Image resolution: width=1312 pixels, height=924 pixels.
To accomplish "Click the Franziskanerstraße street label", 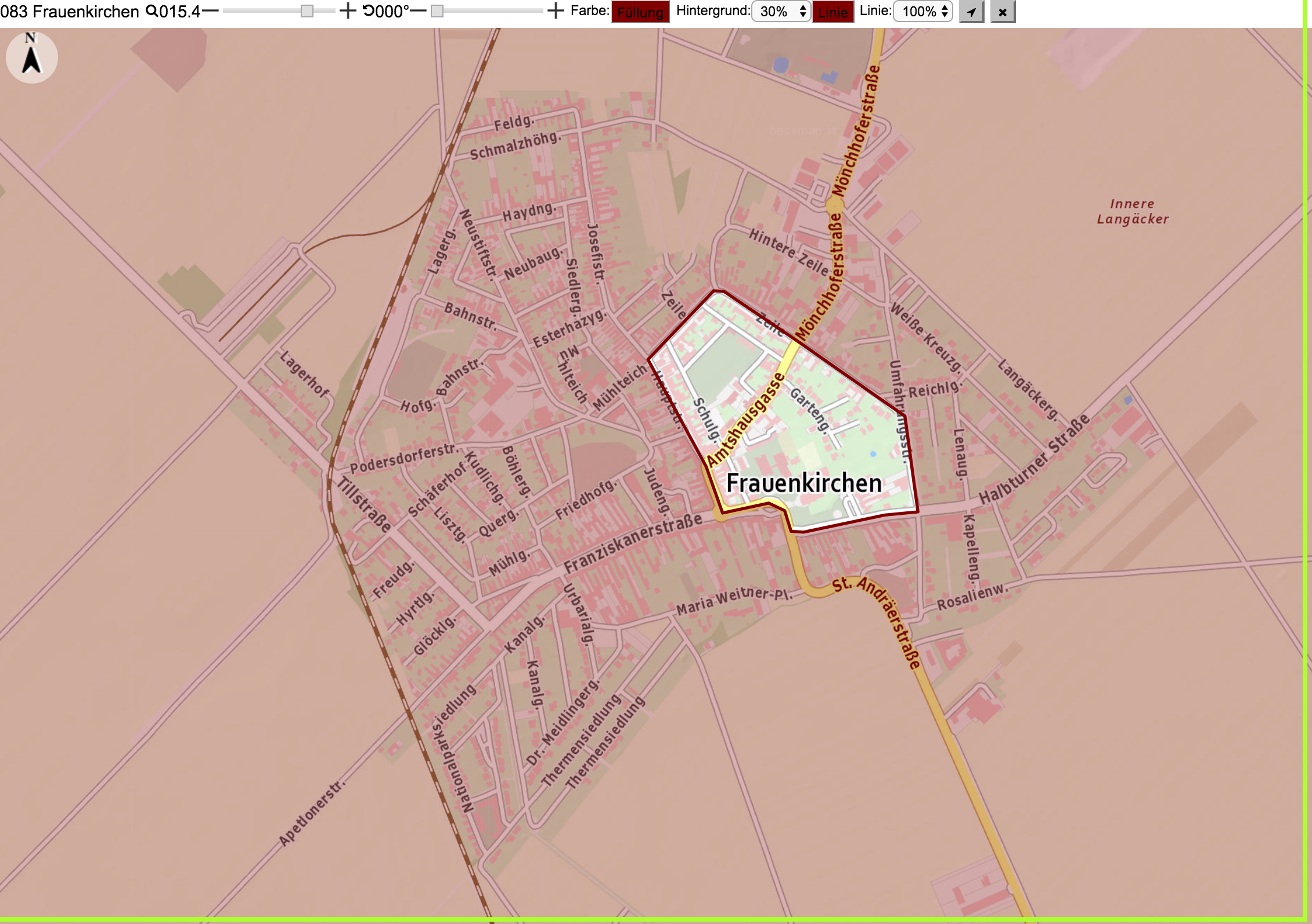I will pyautogui.click(x=633, y=542).
